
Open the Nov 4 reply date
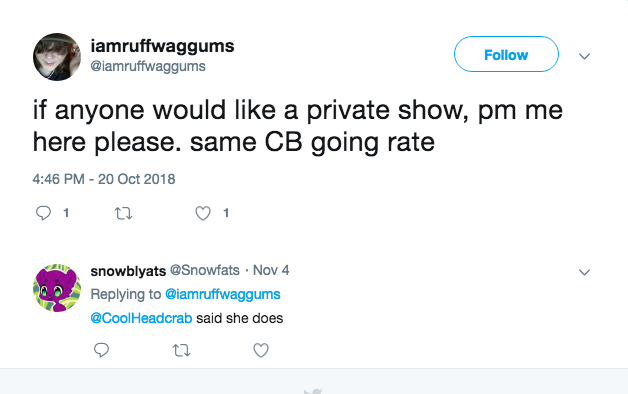[271, 270]
